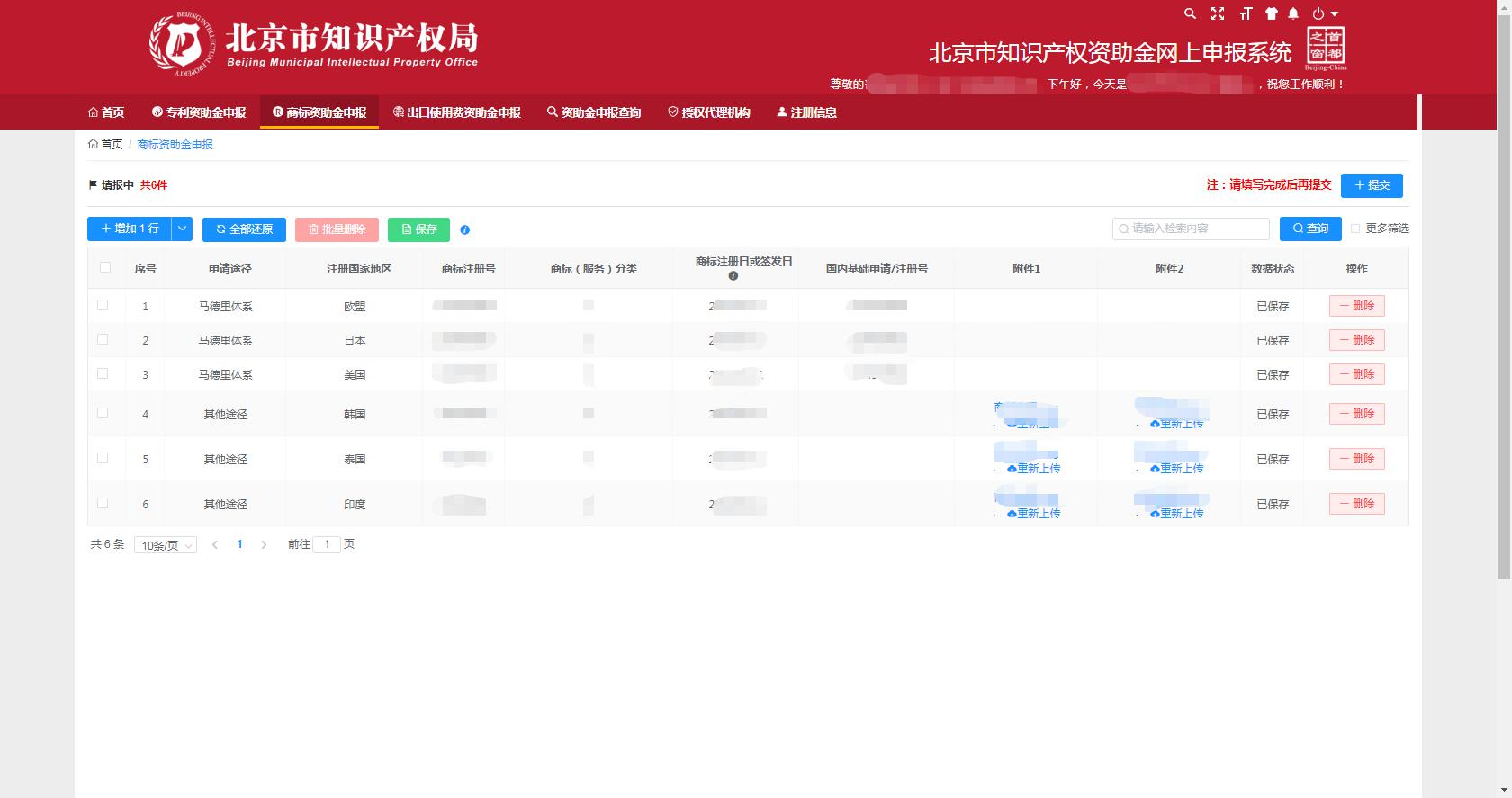The image size is (1512, 798).
Task: Click the home icon in breadcrumb
Action: pos(93,144)
